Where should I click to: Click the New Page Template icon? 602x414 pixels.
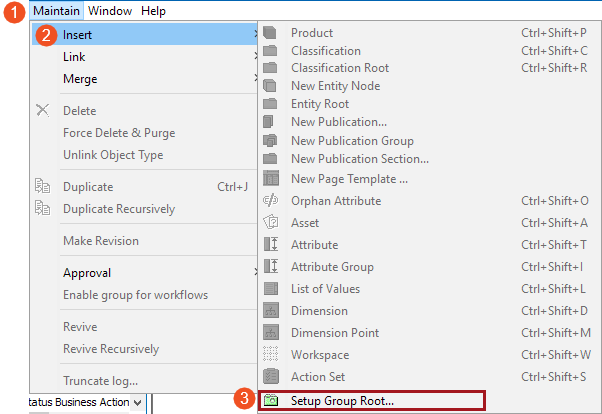tap(271, 179)
